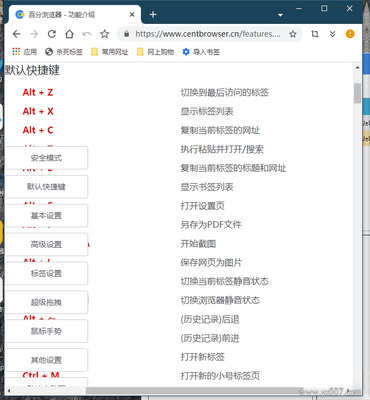This screenshot has width=370, height=400.
Task: Open the 应用 apps shortcut
Action: tap(24, 52)
